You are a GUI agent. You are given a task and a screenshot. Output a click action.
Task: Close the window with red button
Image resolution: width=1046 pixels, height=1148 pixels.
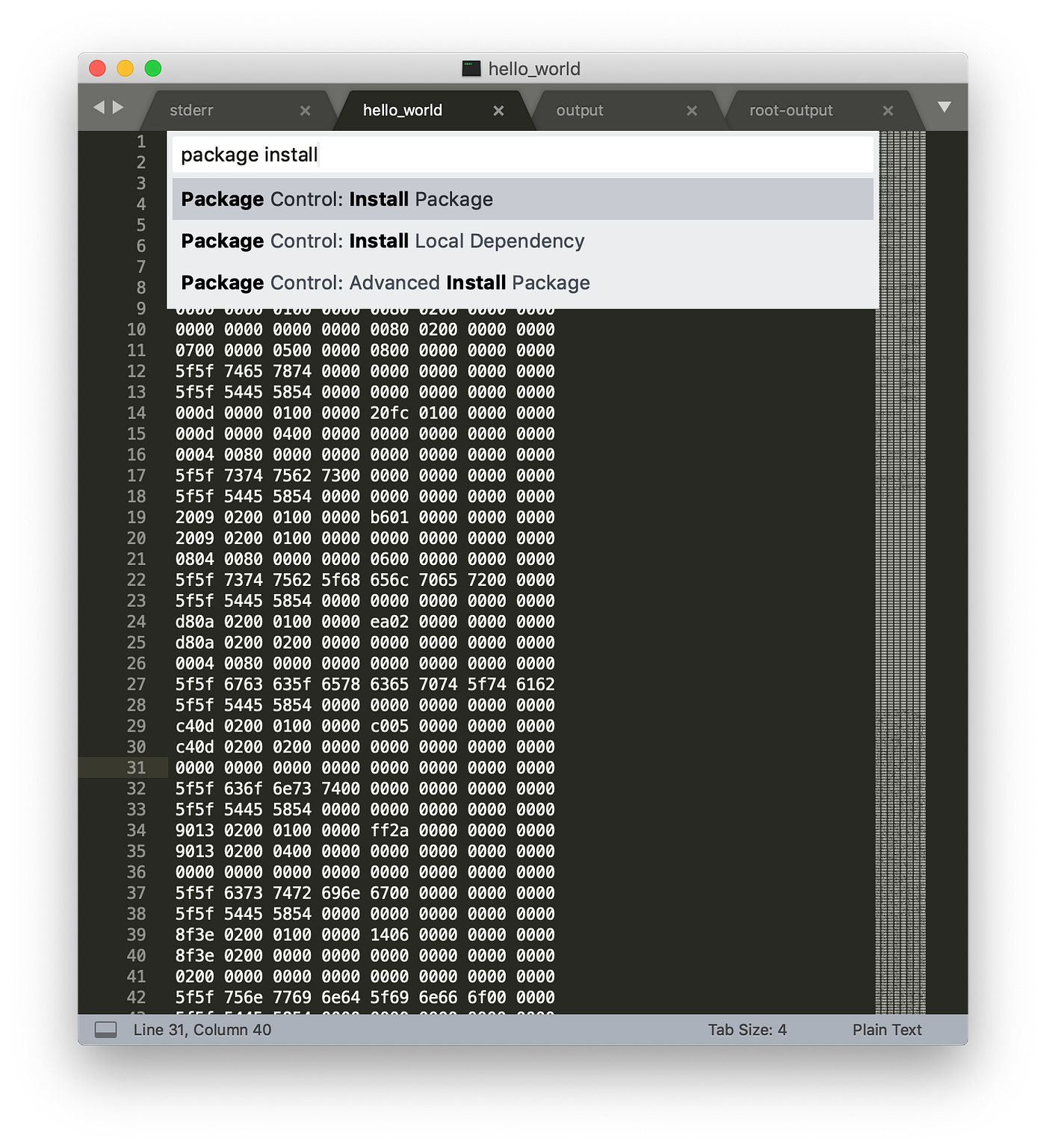(97, 69)
